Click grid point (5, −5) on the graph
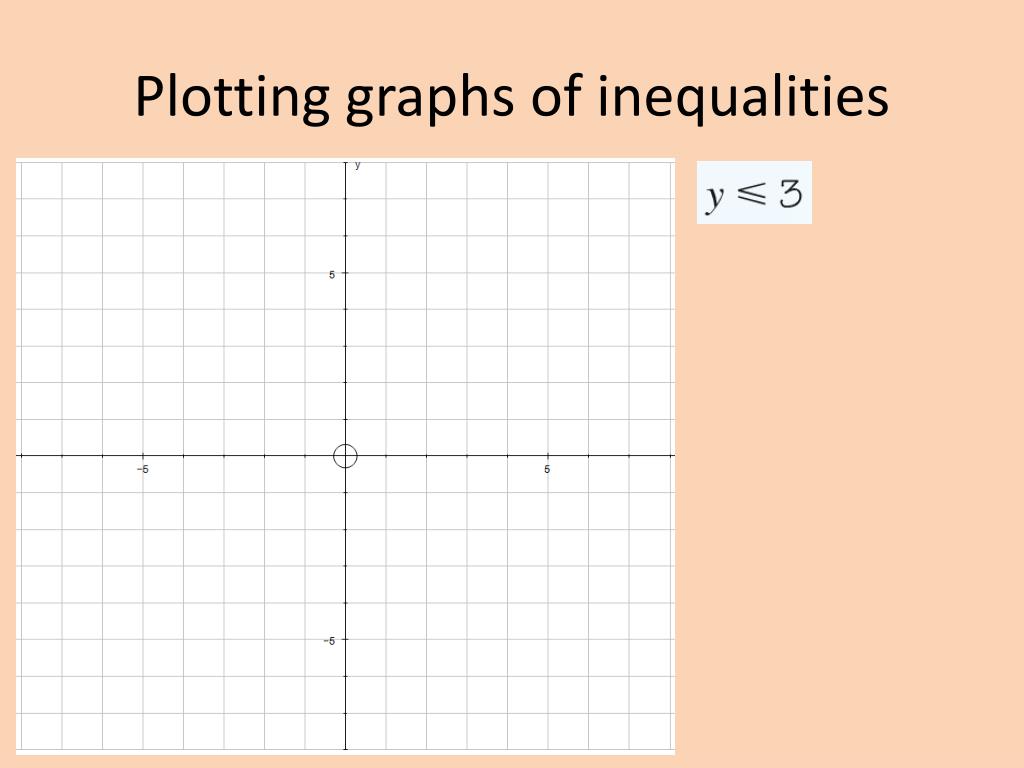This screenshot has height=768, width=1024. coord(547,639)
